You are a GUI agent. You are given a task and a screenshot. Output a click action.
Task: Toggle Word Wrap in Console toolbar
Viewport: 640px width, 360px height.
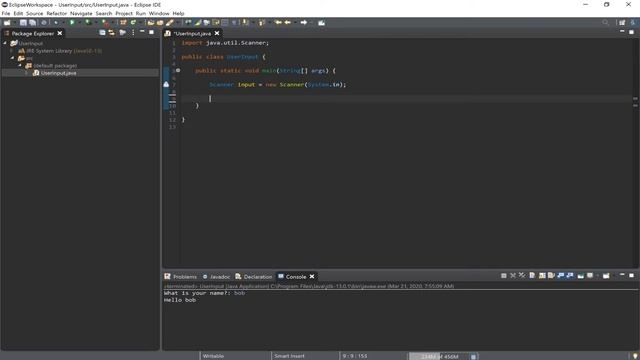551,276
